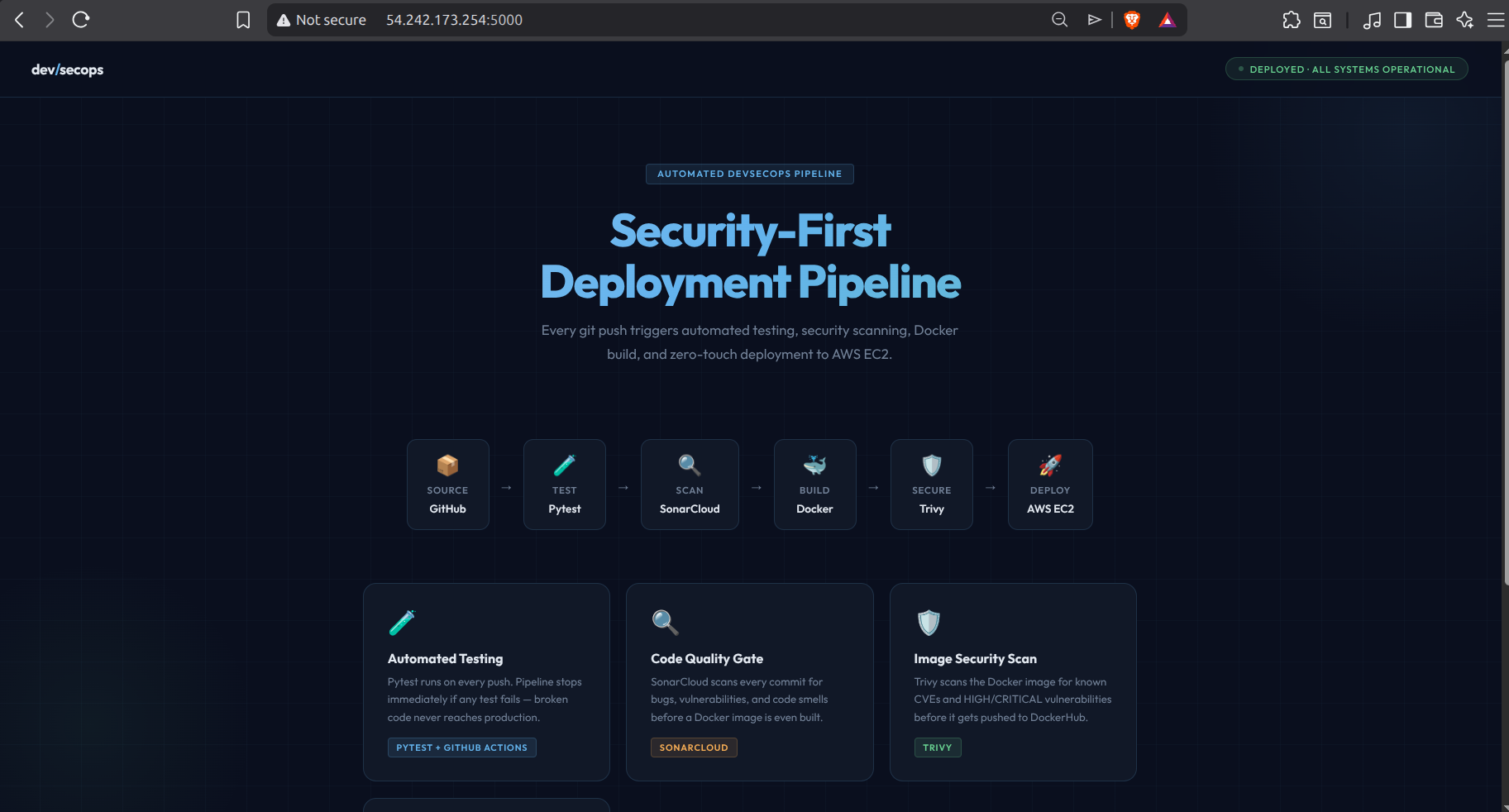Open the Brave Rewards triangle icon
The image size is (1509, 812).
point(1167,20)
